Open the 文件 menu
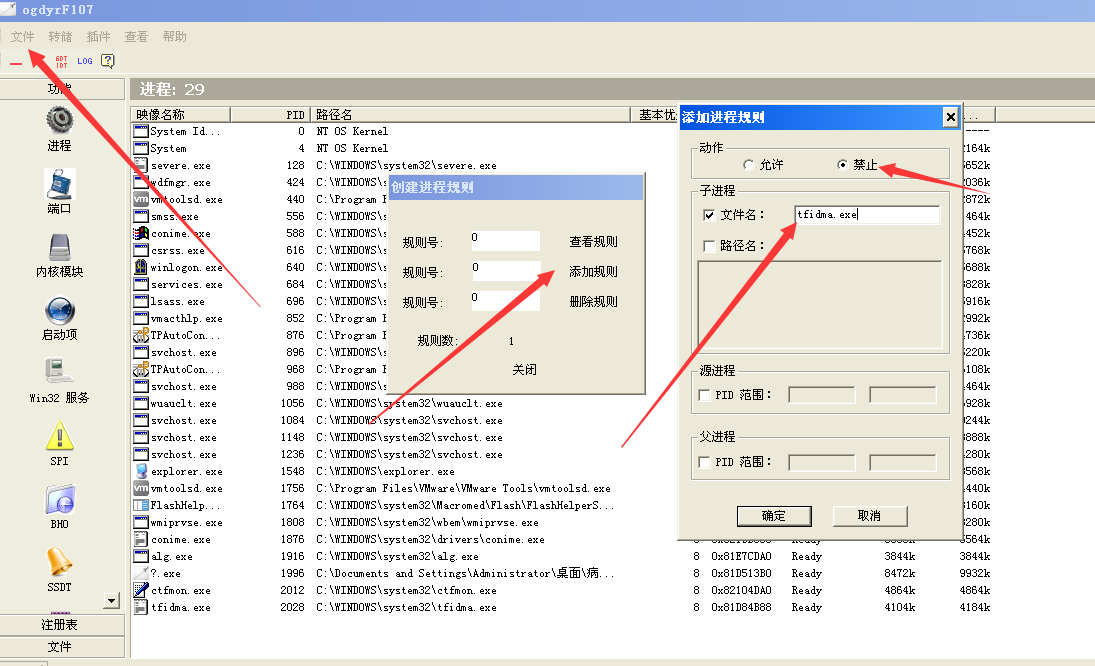 22,36
